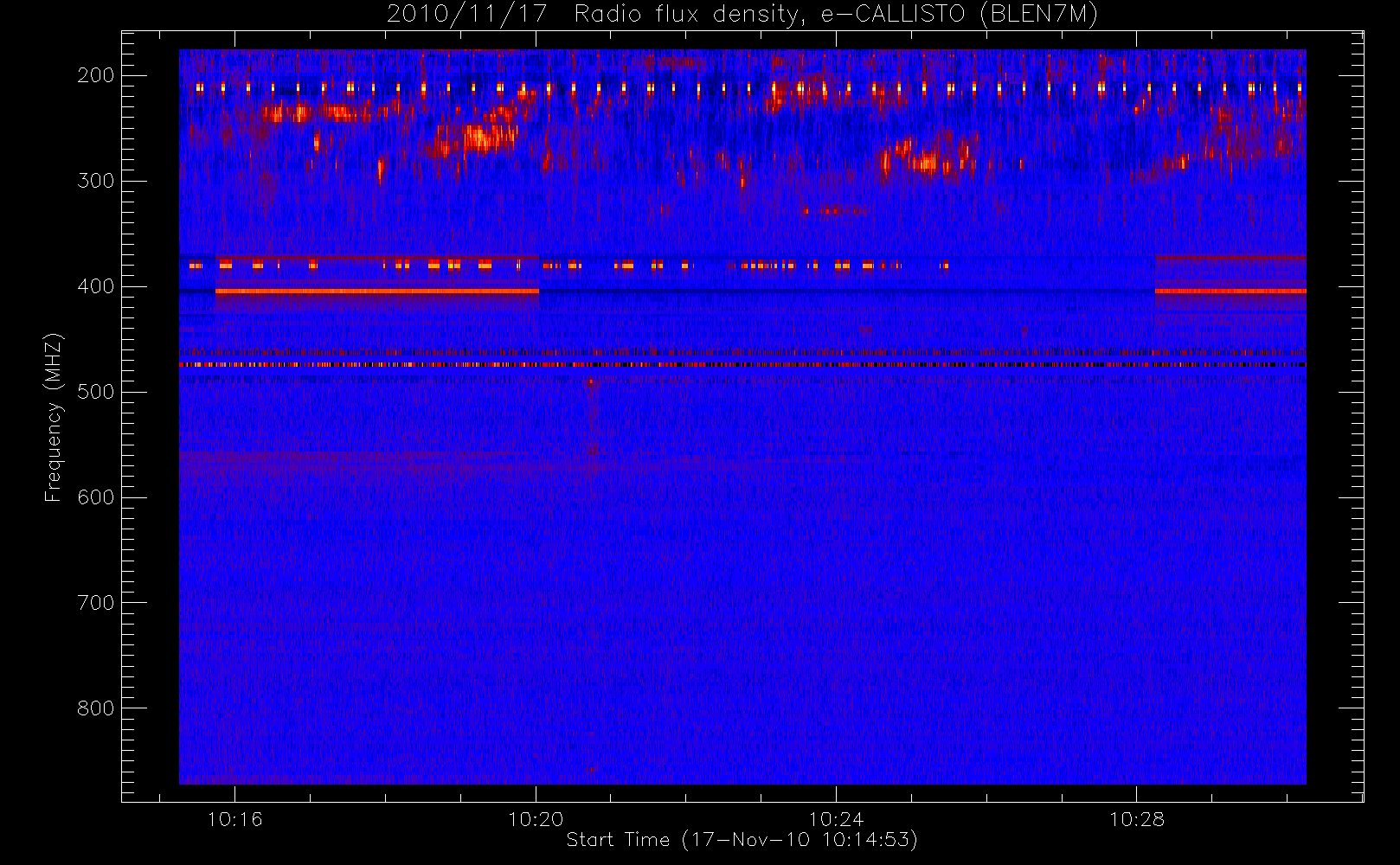Click the 'Start Time (17-Nov-10 10:14:53)' axis label
Viewport: 1400px width, 865px height.
coord(742,840)
